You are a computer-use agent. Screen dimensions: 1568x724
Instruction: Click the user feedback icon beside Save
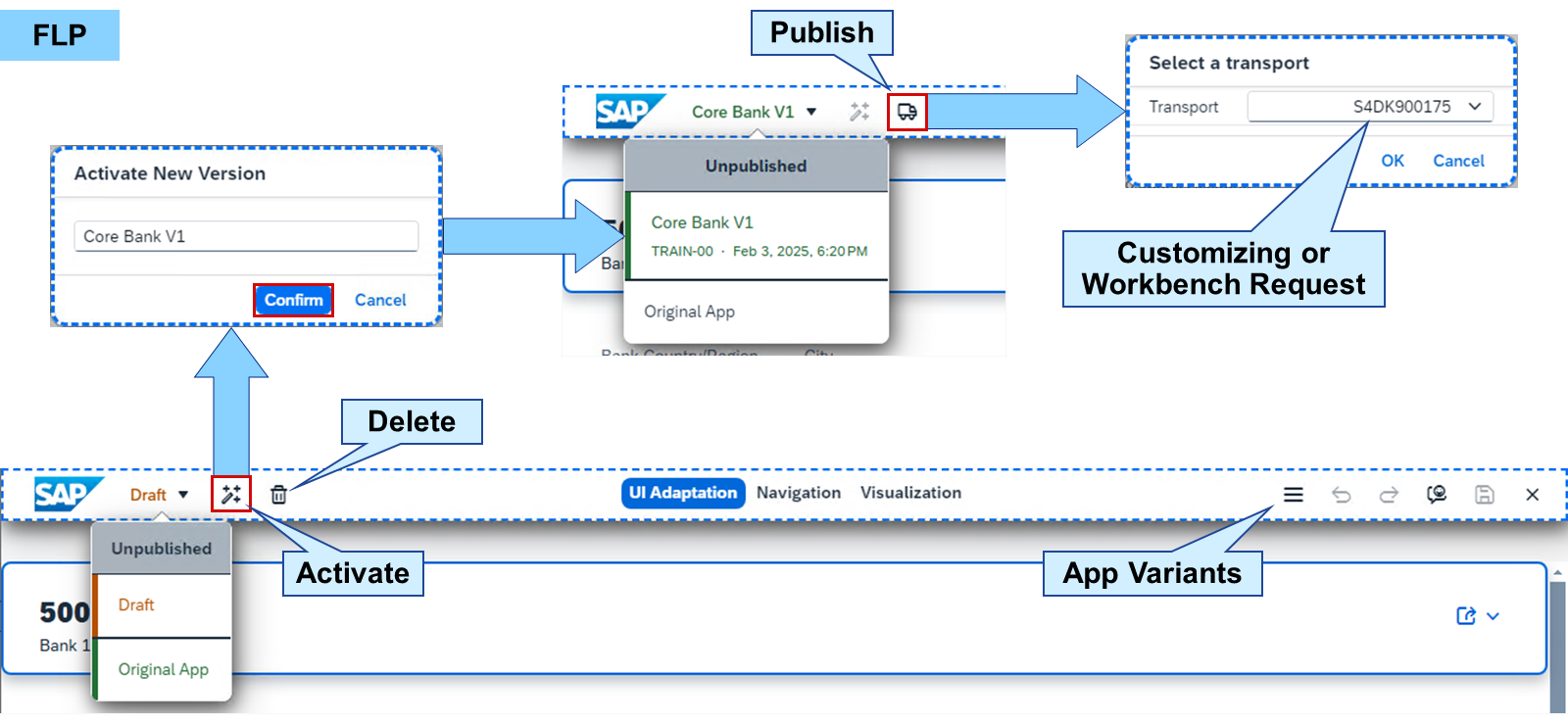[x=1437, y=495]
